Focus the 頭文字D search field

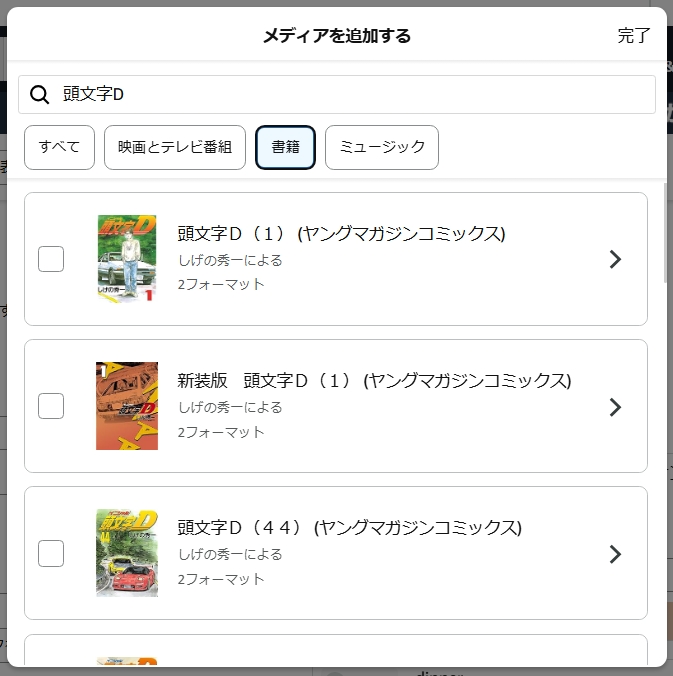(337, 94)
